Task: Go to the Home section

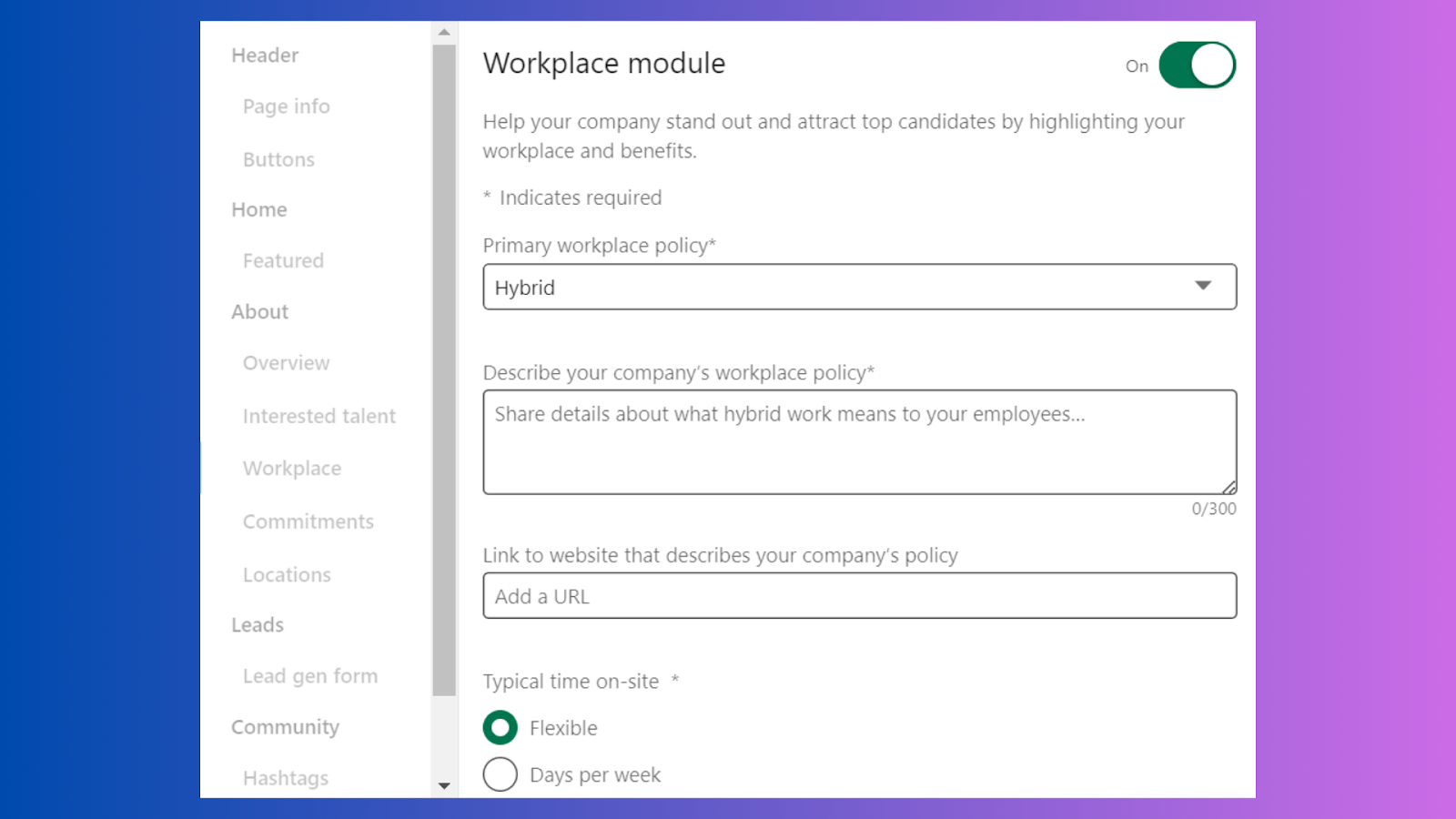Action: (259, 209)
